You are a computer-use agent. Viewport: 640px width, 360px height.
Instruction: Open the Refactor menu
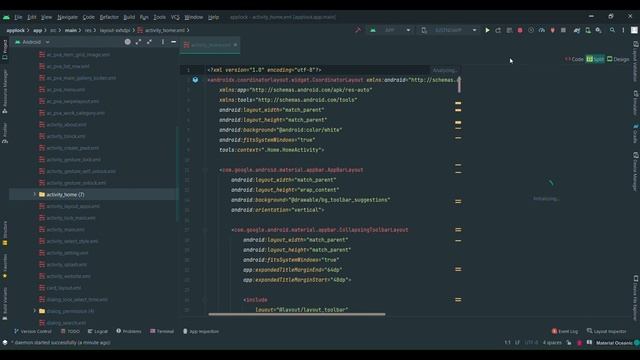tap(109, 17)
